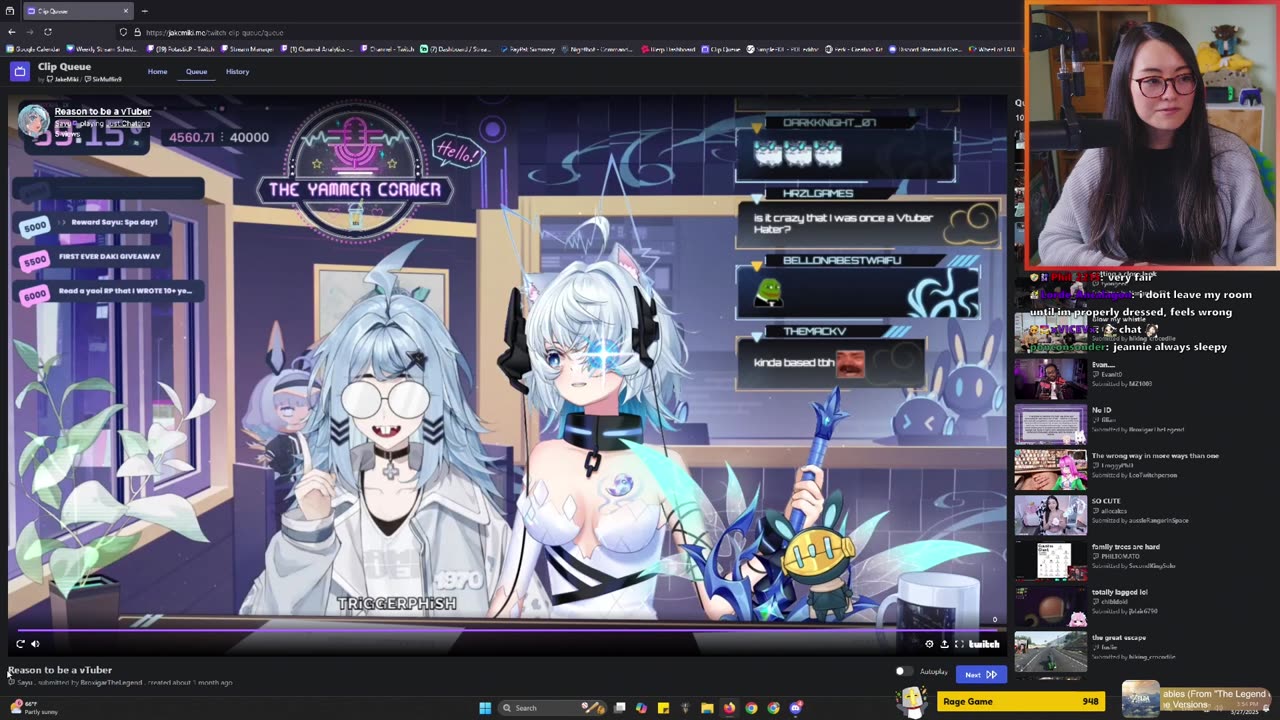
Task: Enter fullscreen on the clip player
Action: point(959,644)
